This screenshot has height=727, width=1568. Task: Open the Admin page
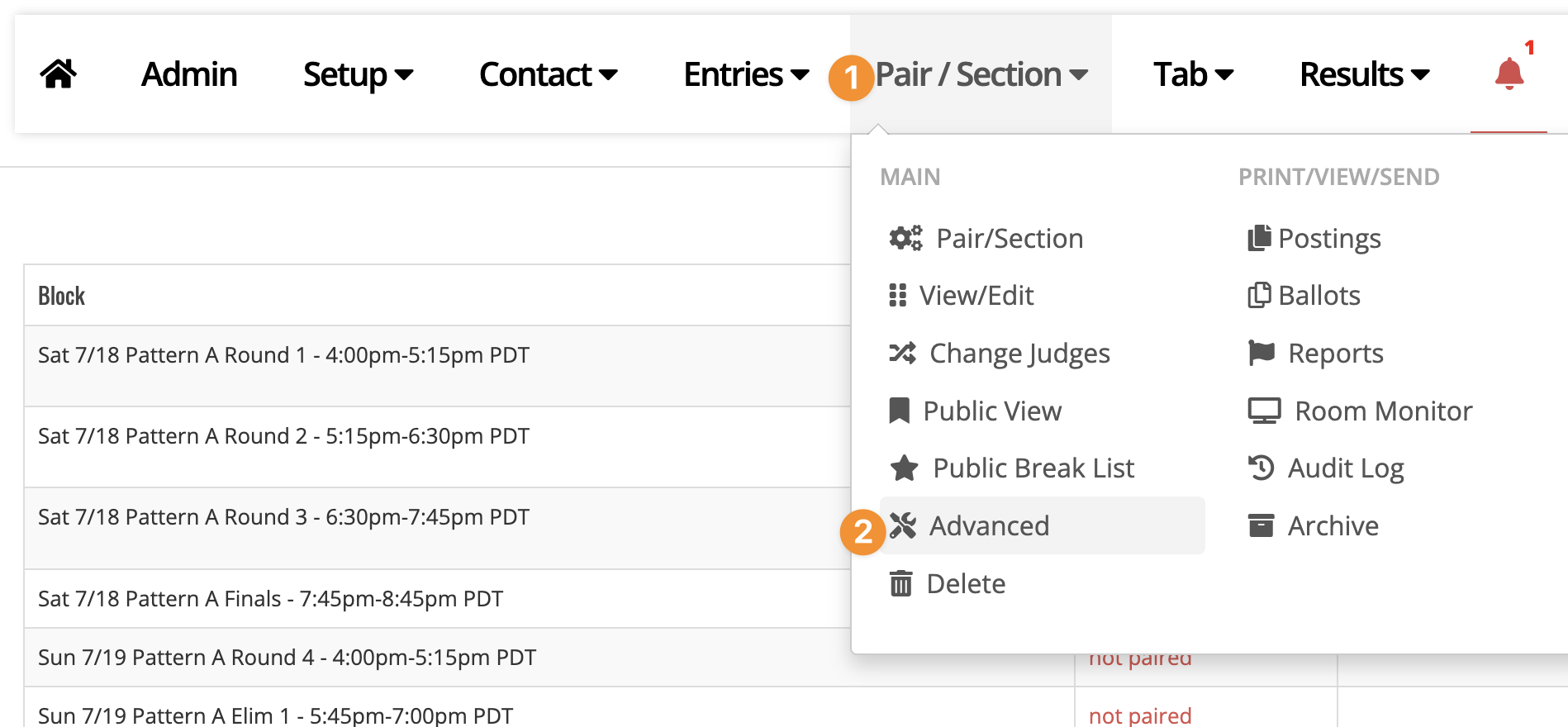point(189,74)
